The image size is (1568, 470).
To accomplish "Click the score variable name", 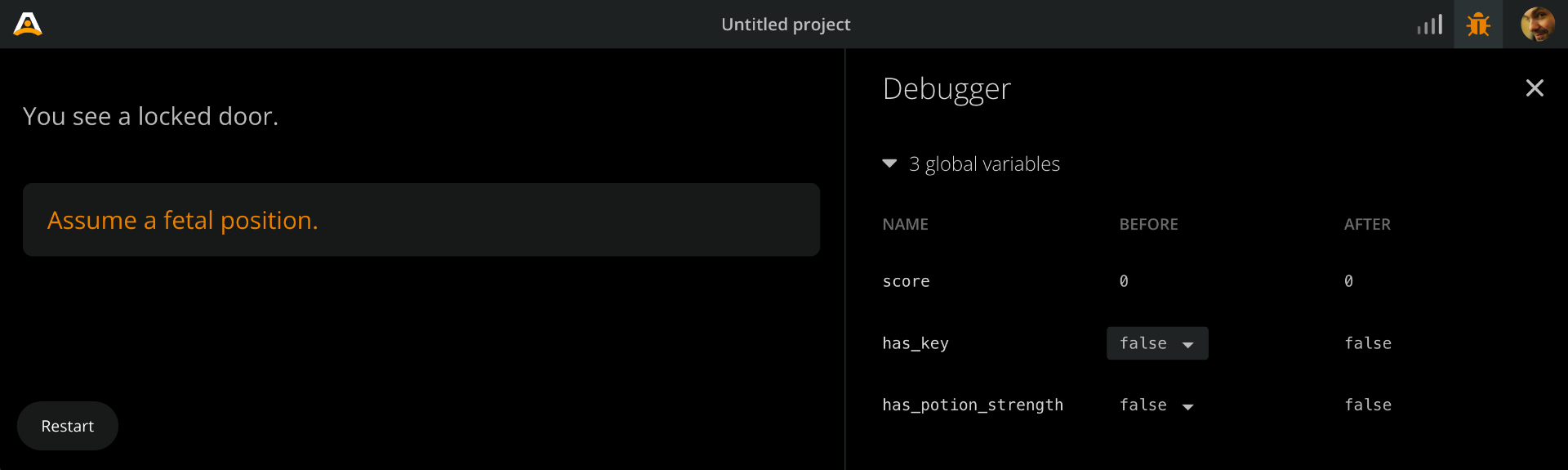I will [x=906, y=281].
